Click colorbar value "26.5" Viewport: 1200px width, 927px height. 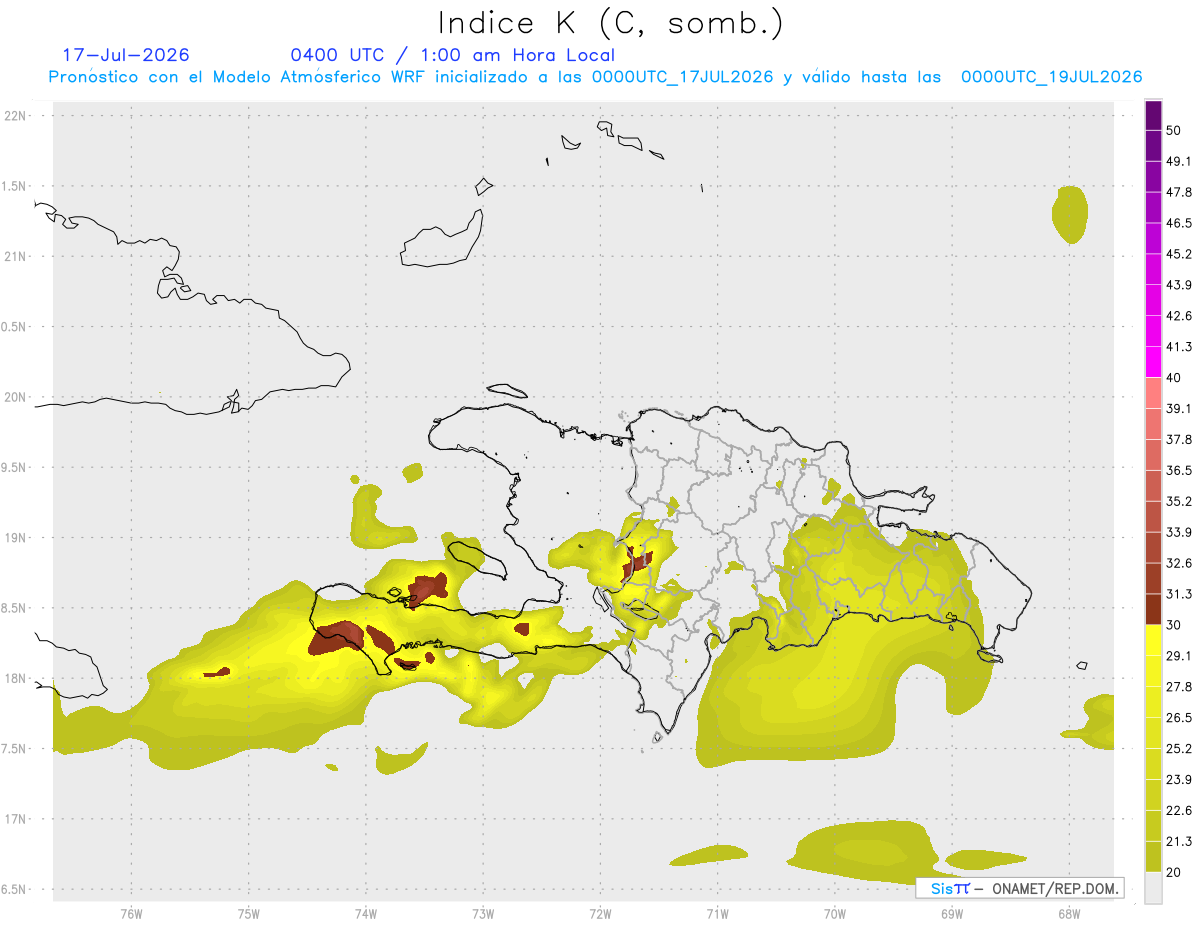click(1178, 718)
